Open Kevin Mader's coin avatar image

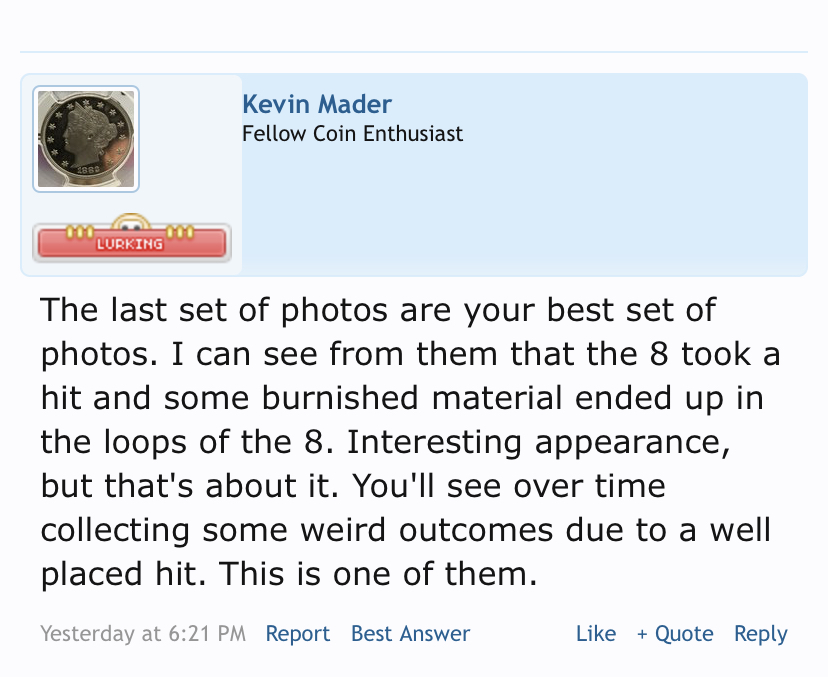86,139
